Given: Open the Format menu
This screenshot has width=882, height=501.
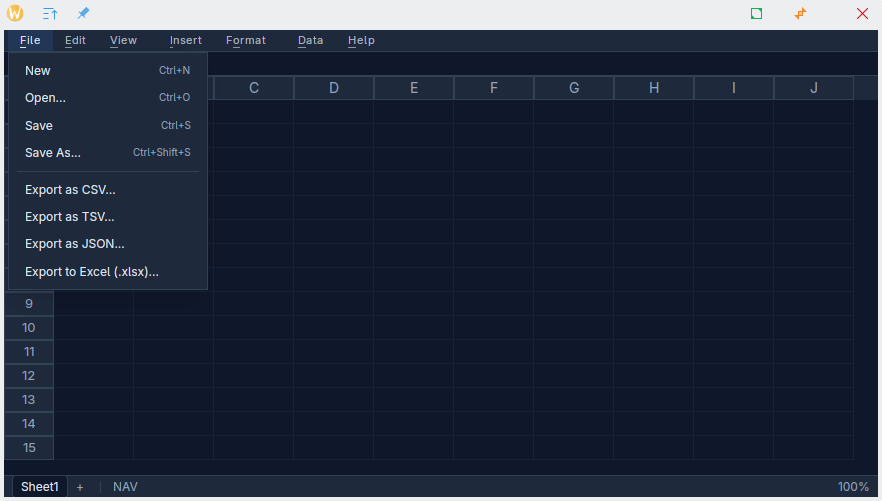Looking at the screenshot, I should point(246,41).
